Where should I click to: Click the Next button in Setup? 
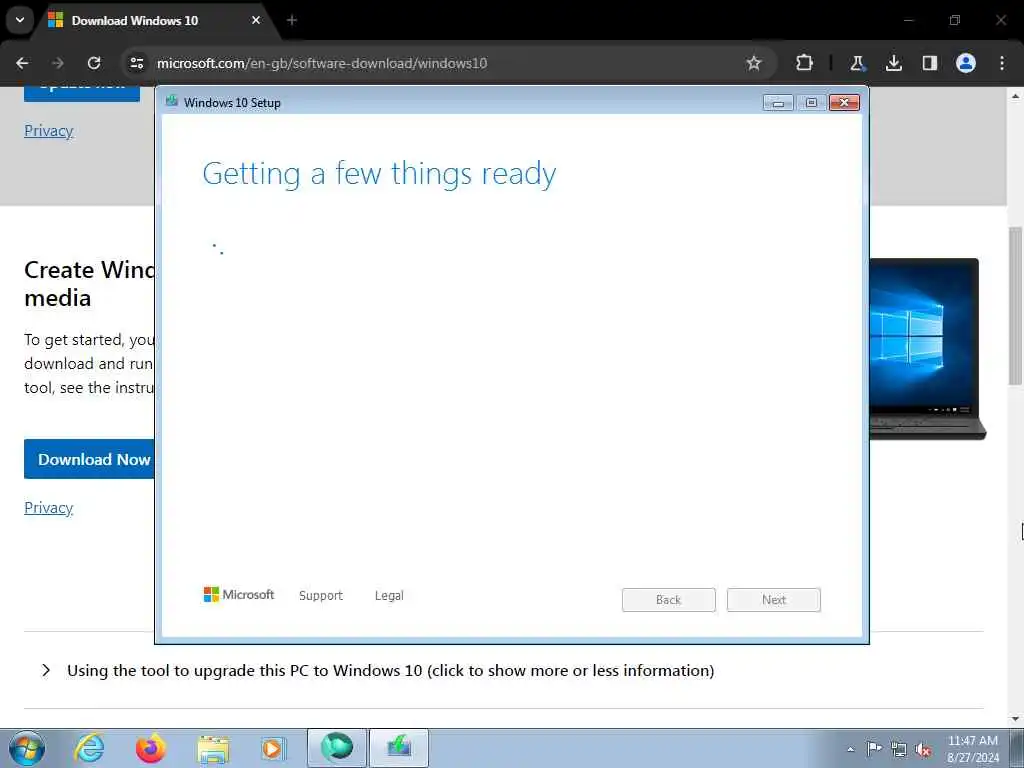pos(774,600)
